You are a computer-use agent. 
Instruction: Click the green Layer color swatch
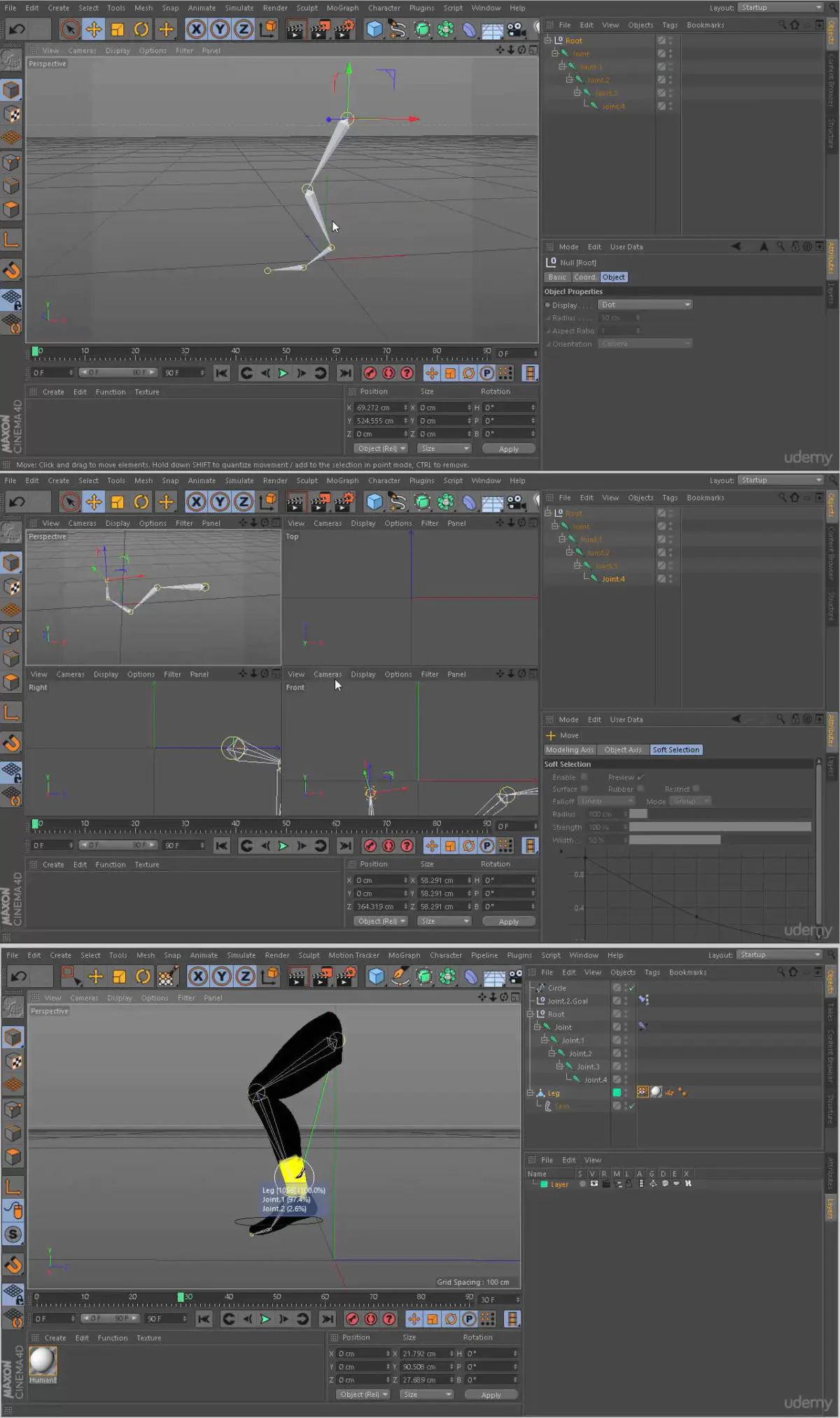click(x=544, y=1184)
